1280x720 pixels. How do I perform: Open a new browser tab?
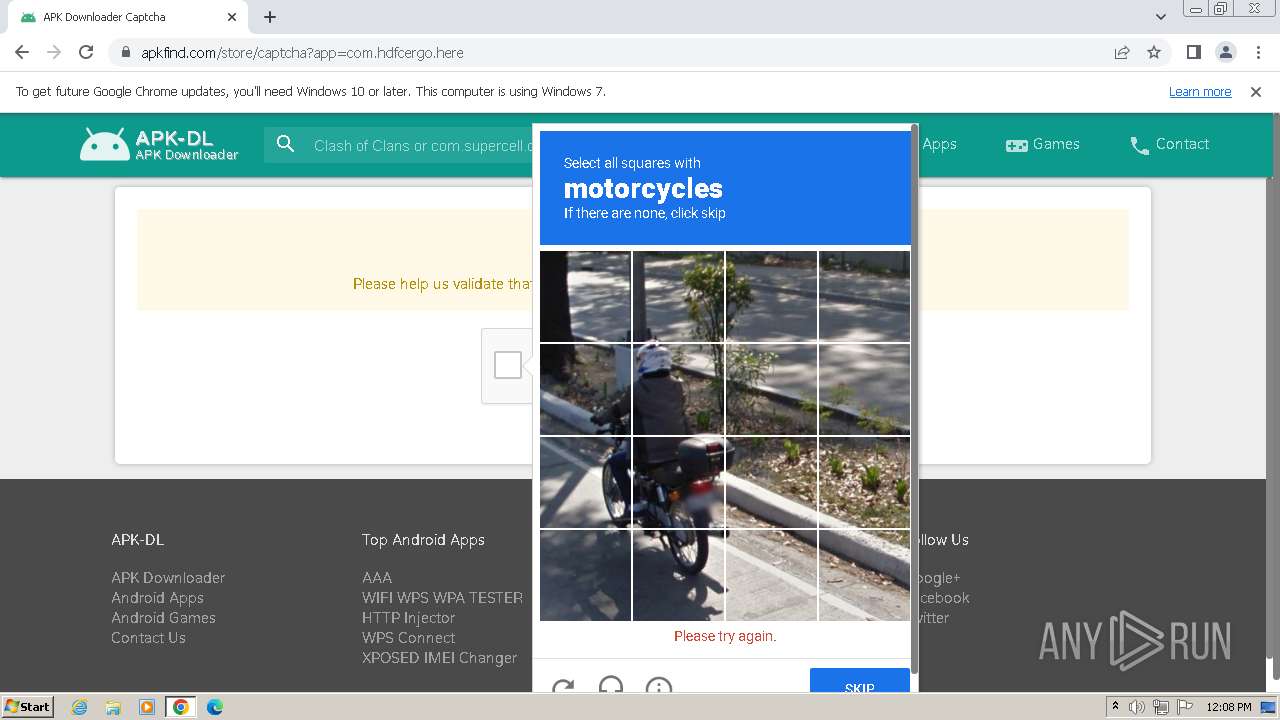[270, 17]
